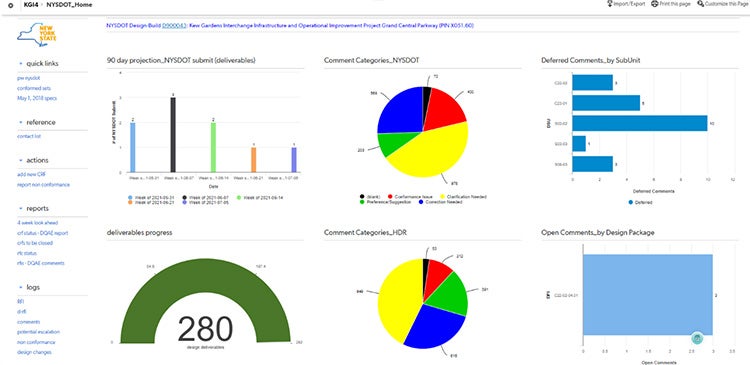Click the Import/Export icon
This screenshot has width=750, height=365.
click(610, 4)
